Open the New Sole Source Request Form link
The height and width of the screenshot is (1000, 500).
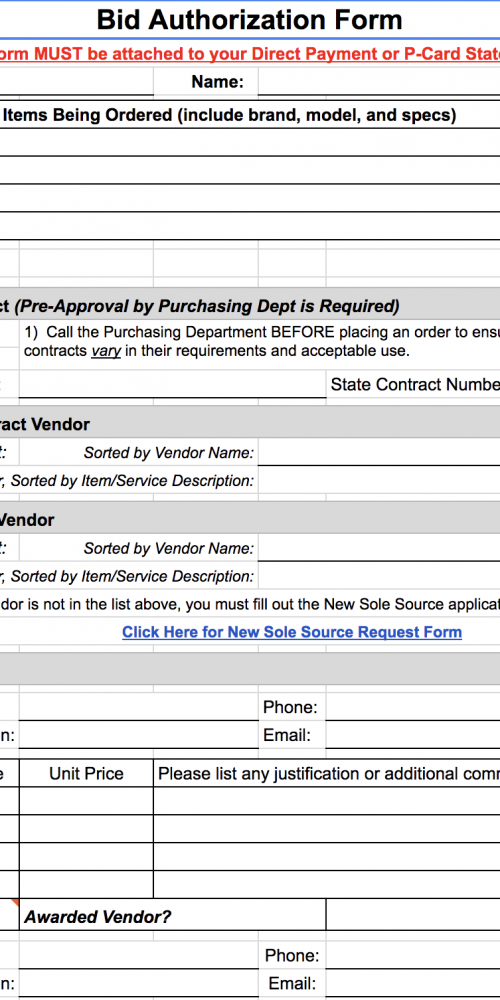(x=291, y=632)
